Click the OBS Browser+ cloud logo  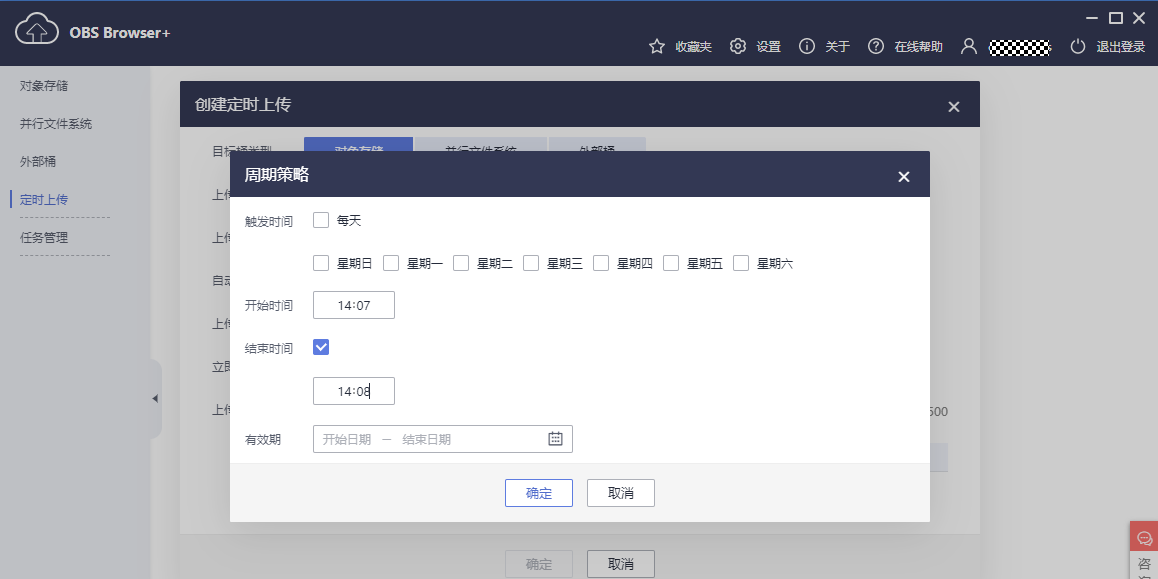[x=37, y=32]
